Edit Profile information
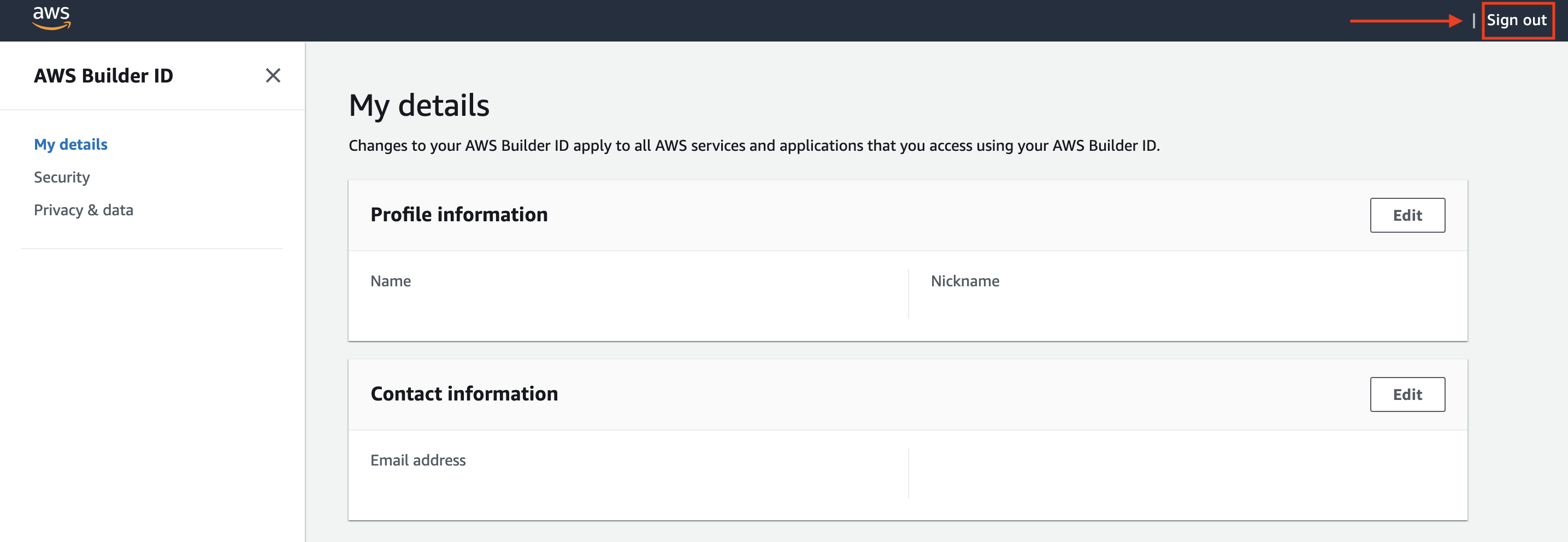Screen dimensions: 1568x542 point(1407,215)
